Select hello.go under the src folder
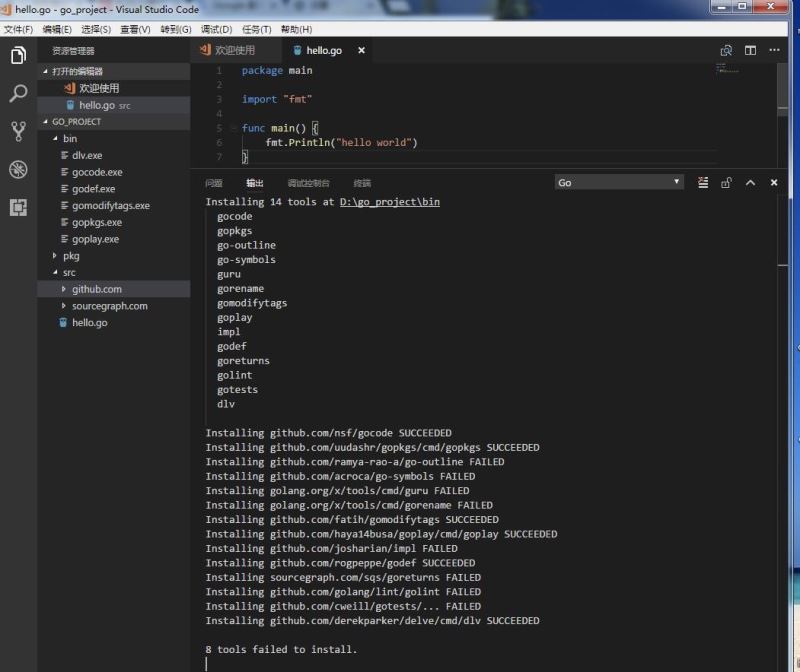This screenshot has width=800, height=672. pos(90,322)
